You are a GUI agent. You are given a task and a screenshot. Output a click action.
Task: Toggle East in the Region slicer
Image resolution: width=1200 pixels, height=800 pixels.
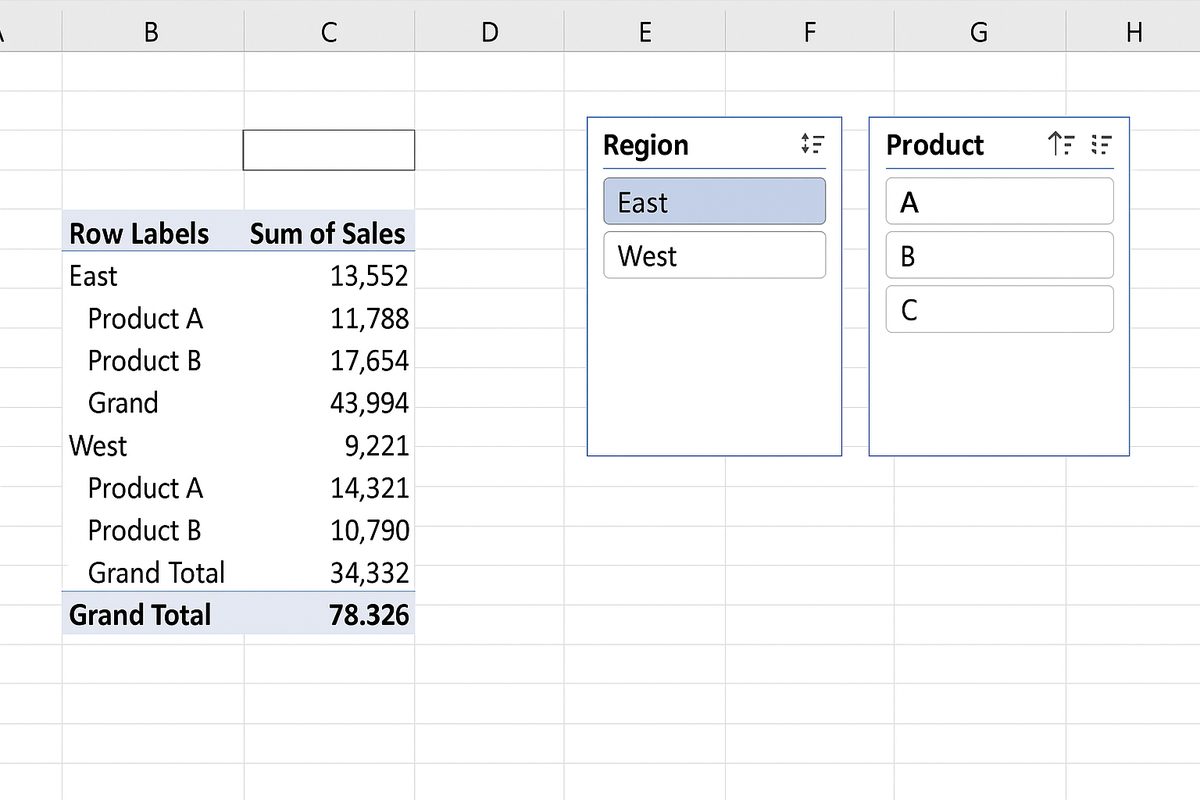point(715,201)
